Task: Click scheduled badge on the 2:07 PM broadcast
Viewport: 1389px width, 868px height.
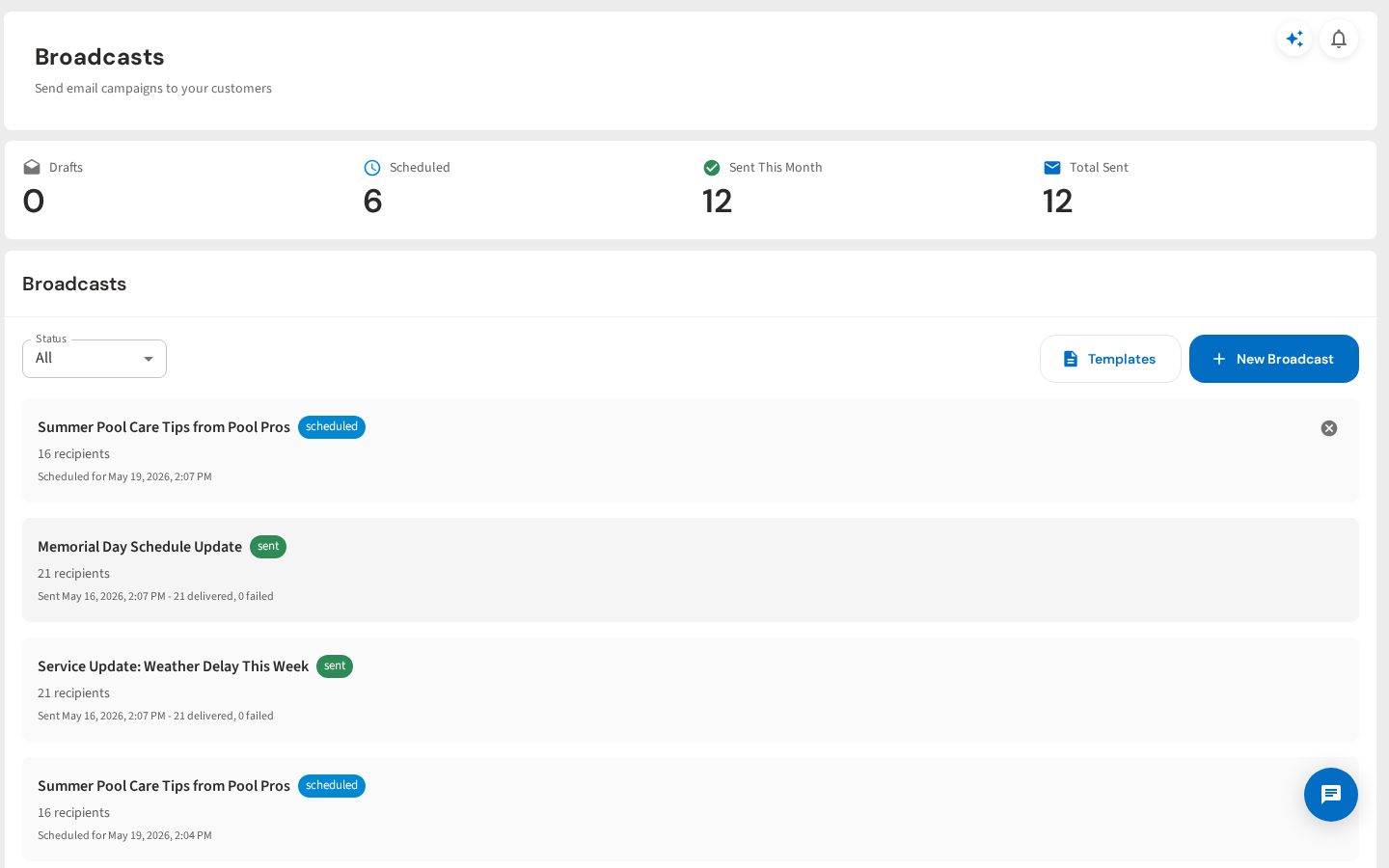Action: pyautogui.click(x=332, y=427)
